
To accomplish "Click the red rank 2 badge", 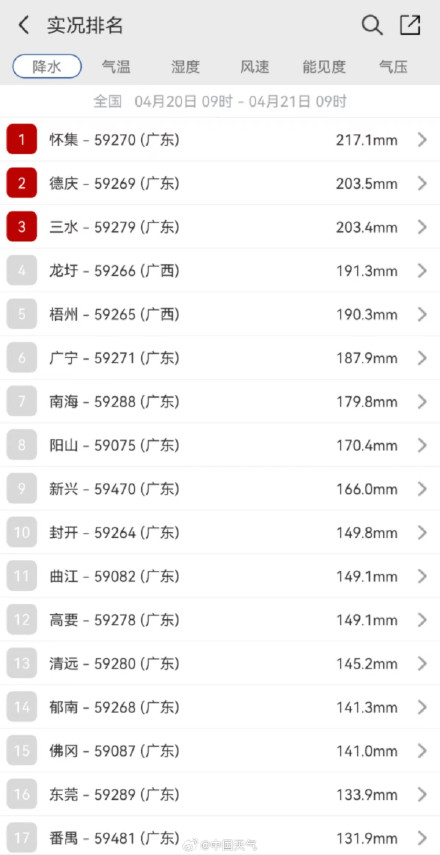I will (x=22, y=183).
